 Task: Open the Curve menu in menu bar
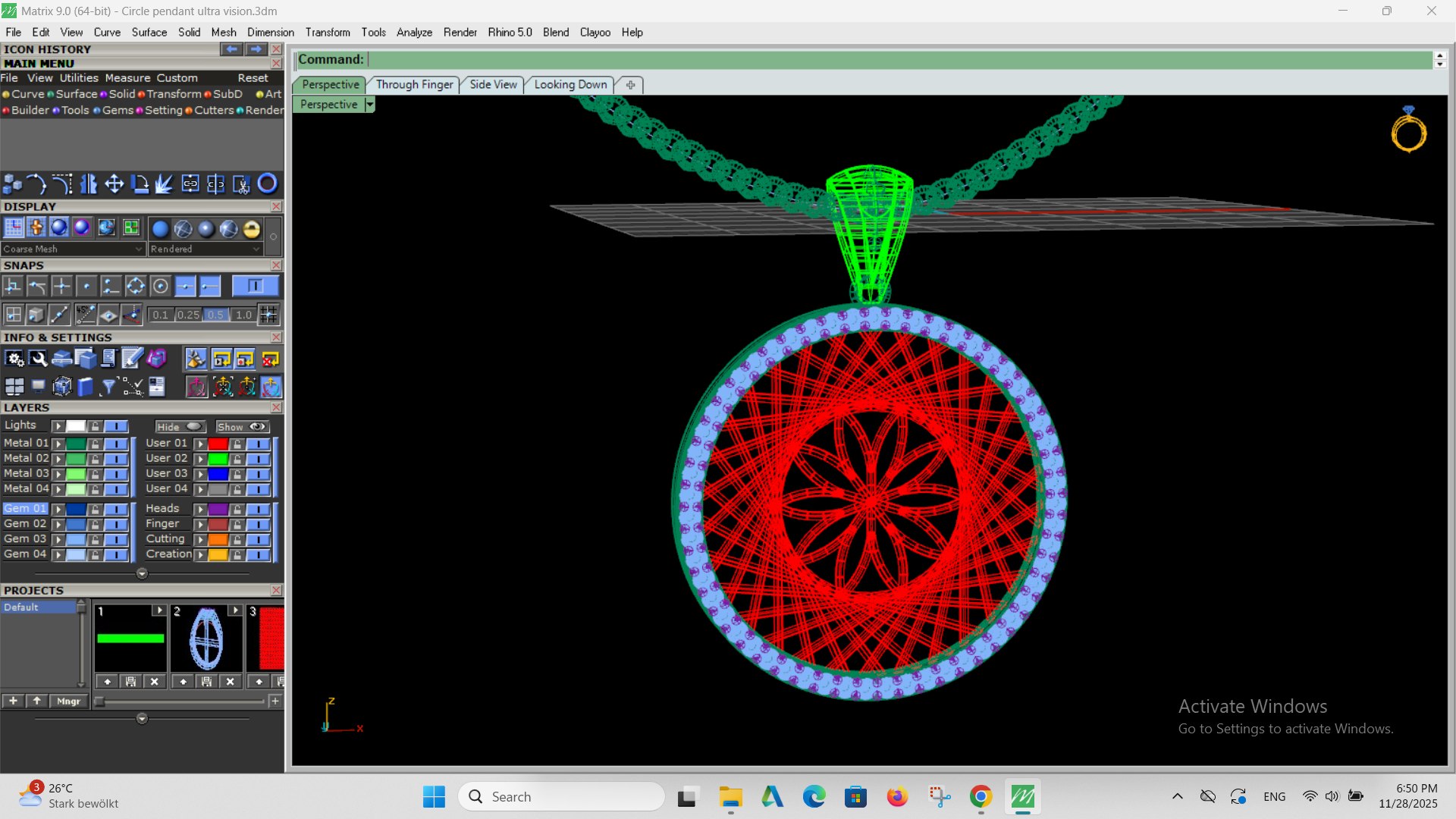(107, 32)
